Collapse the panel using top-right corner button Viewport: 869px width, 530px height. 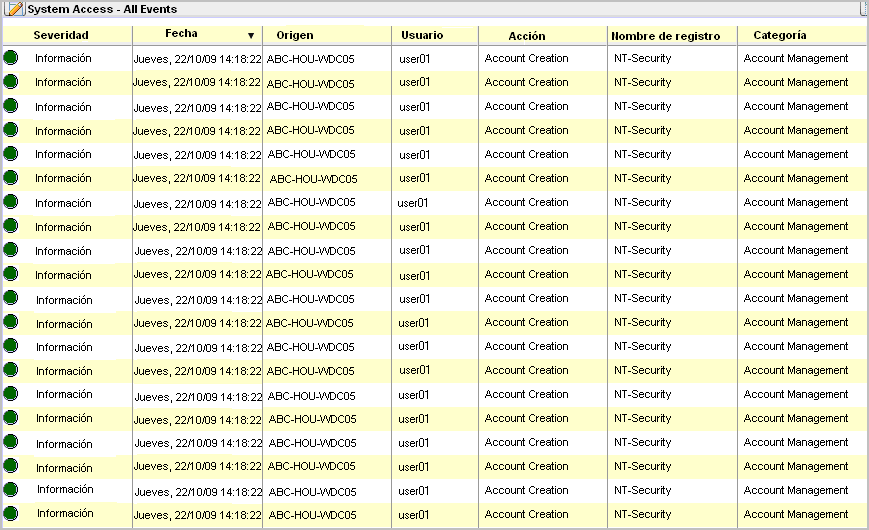coord(862,8)
